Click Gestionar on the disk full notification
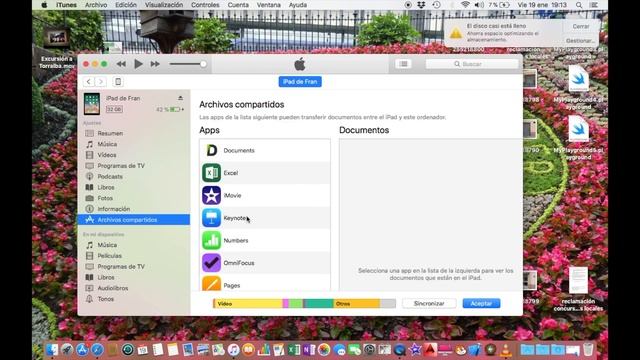The width and height of the screenshot is (640, 360). pos(581,40)
